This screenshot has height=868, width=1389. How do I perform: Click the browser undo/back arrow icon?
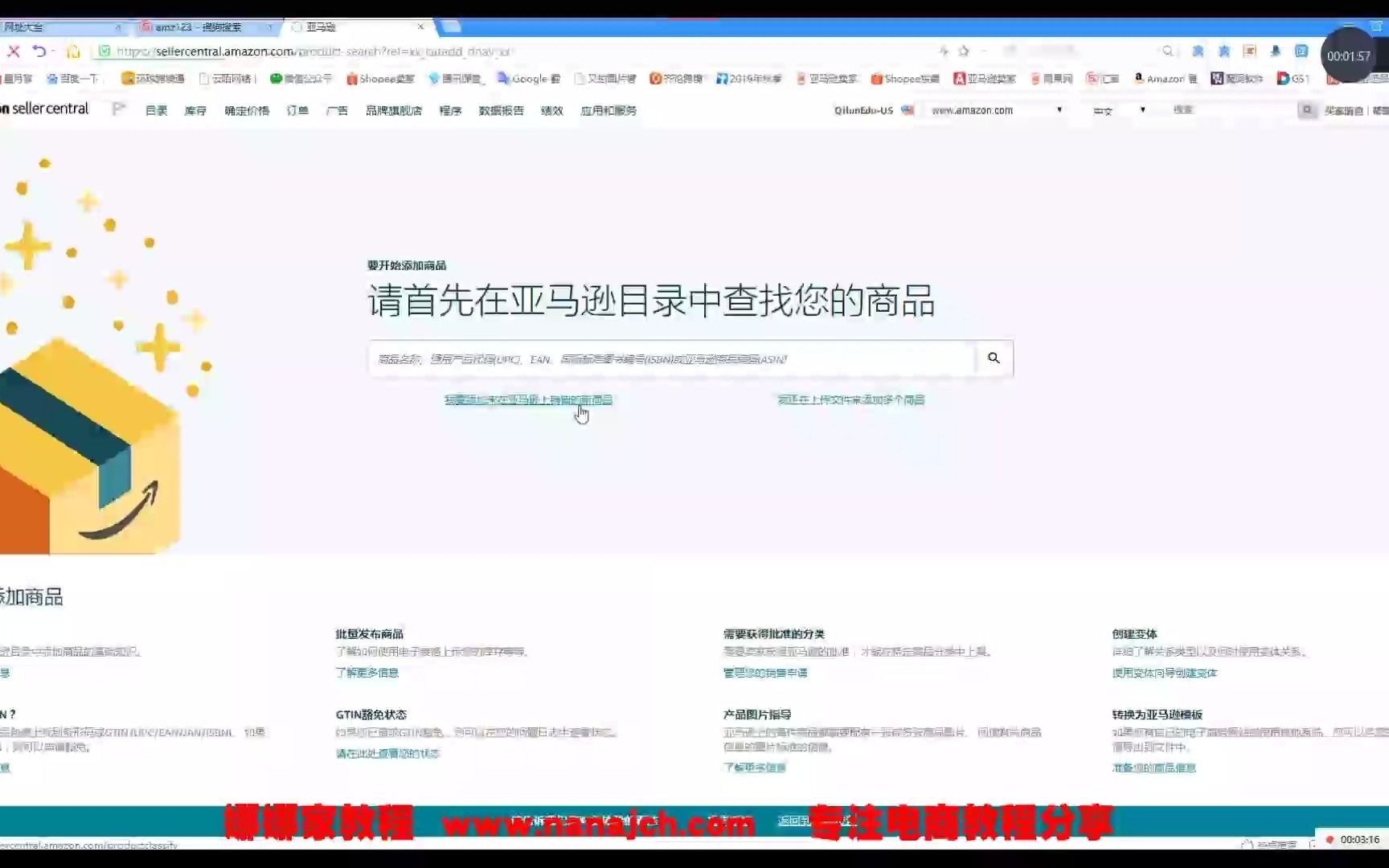[39, 51]
